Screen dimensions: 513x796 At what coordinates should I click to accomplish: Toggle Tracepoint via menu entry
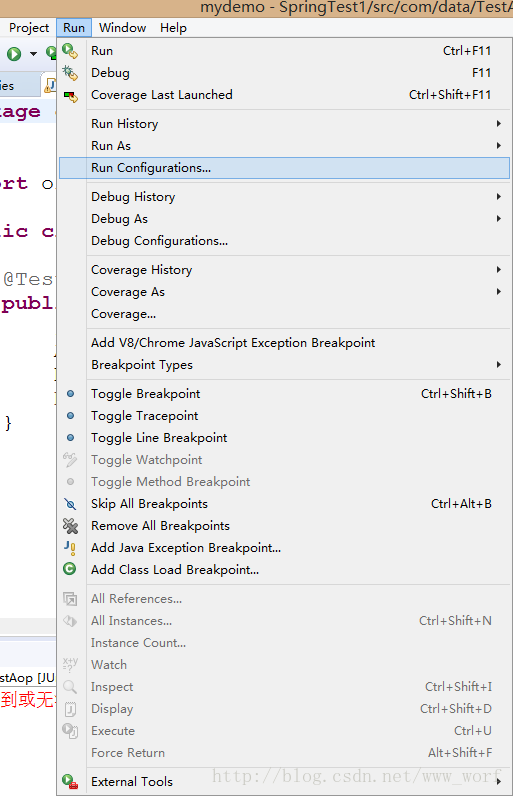[x=284, y=416]
